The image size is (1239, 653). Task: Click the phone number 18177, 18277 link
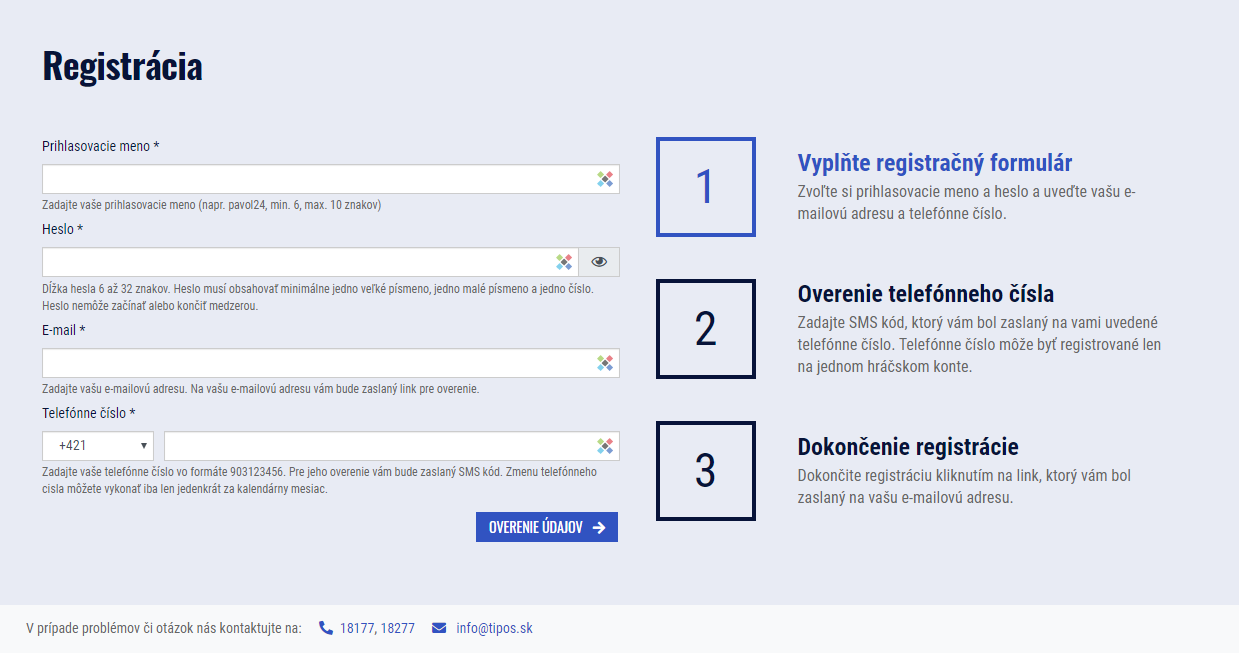[377, 628]
